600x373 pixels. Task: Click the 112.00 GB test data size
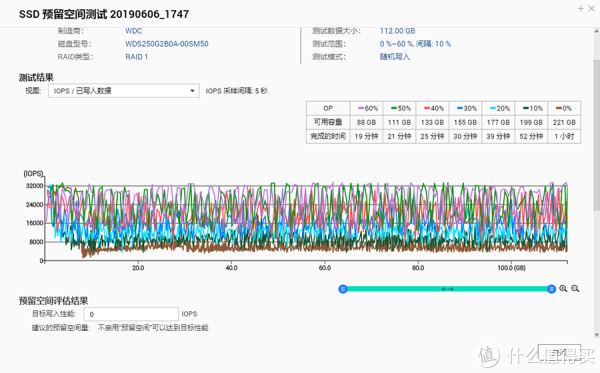point(398,31)
